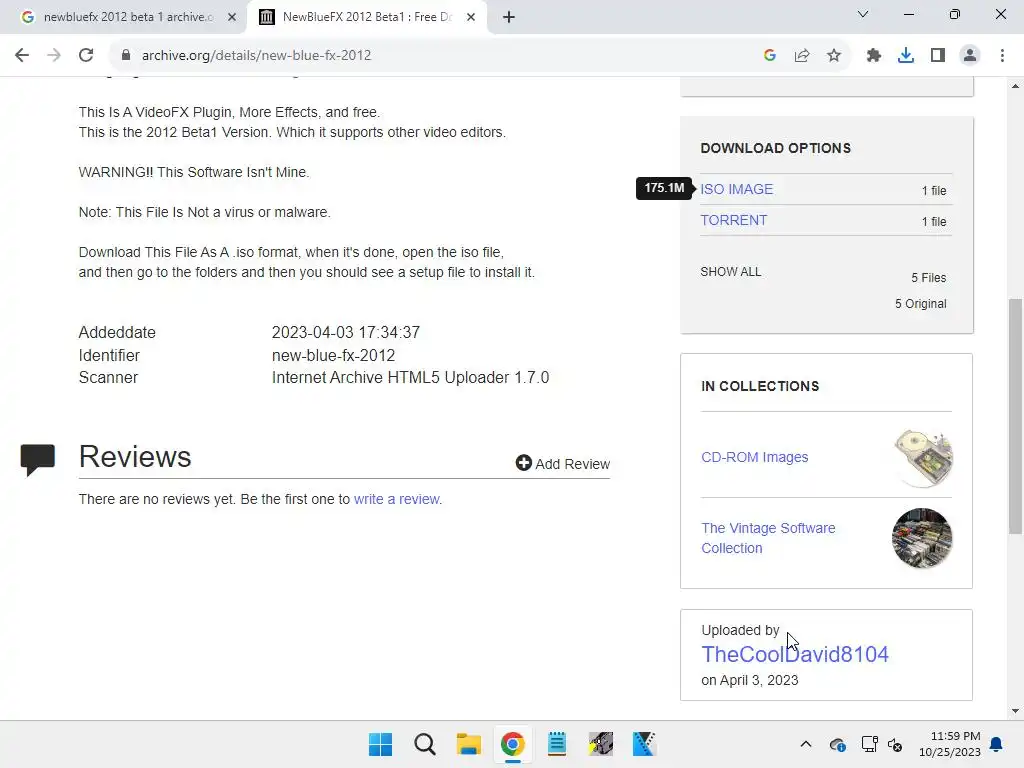Viewport: 1024px width, 768px height.
Task: Close the NewBlueFX 2012 Beta1 tab
Action: pyautogui.click(x=471, y=17)
